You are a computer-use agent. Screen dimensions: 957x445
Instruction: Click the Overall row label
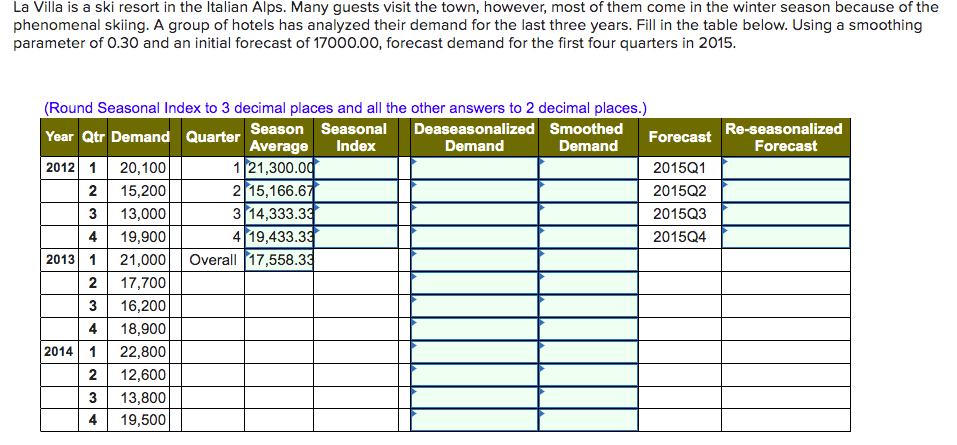(x=212, y=260)
